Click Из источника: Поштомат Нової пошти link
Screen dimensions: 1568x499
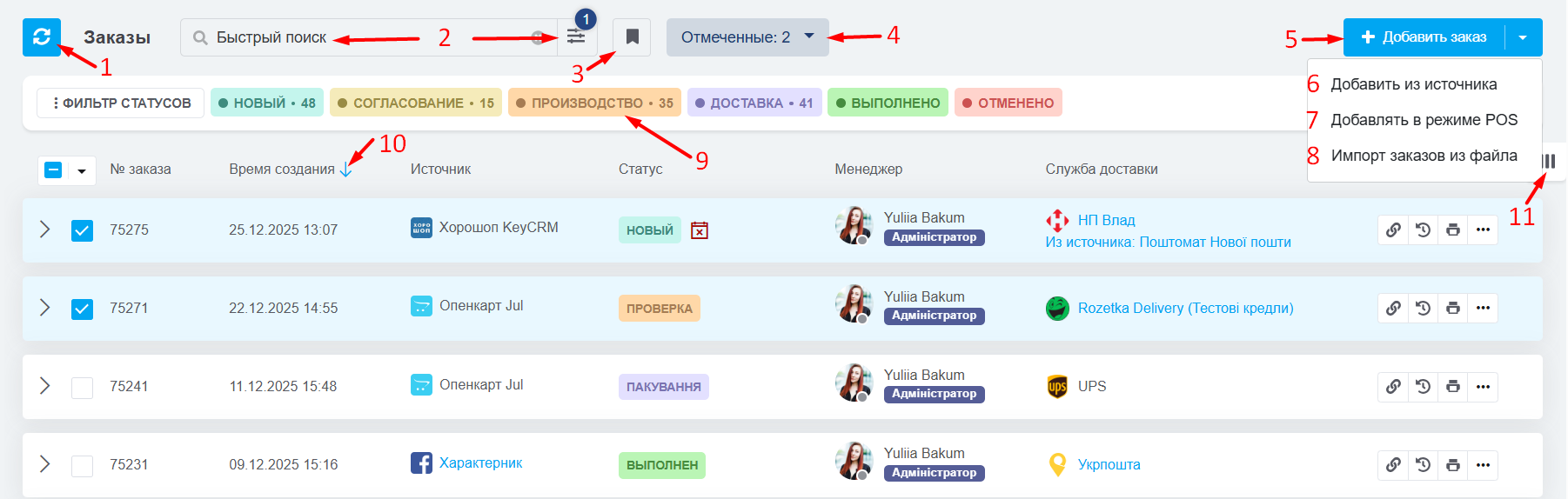(x=1168, y=243)
